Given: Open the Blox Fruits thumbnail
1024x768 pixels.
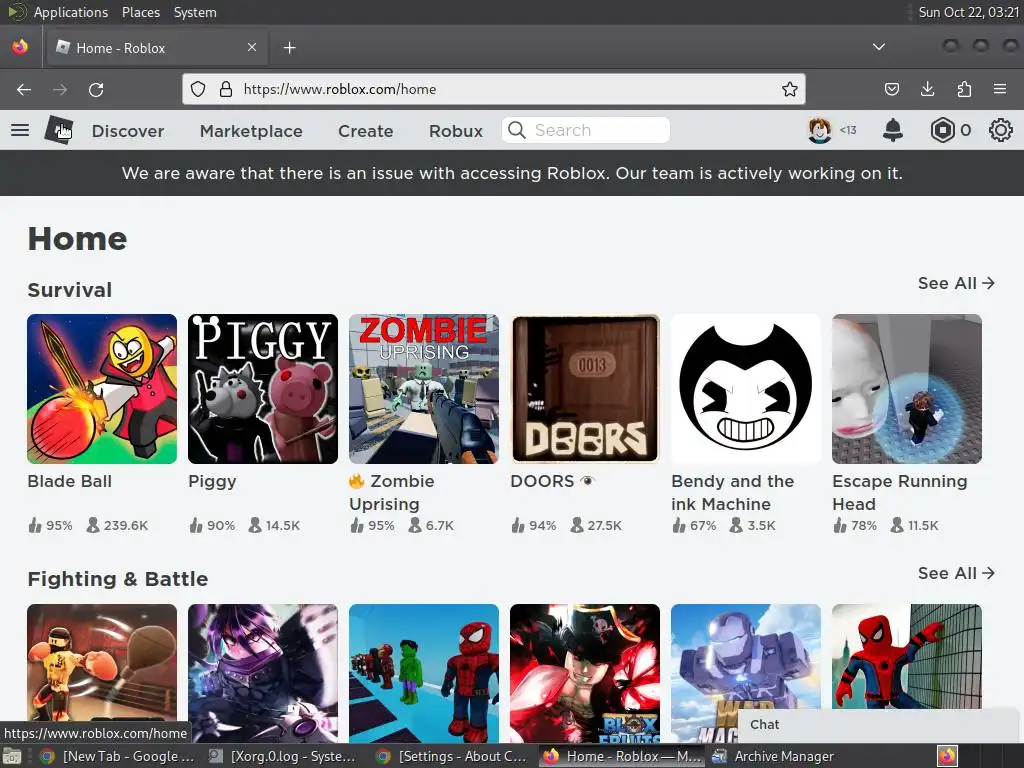Looking at the screenshot, I should tap(584, 673).
